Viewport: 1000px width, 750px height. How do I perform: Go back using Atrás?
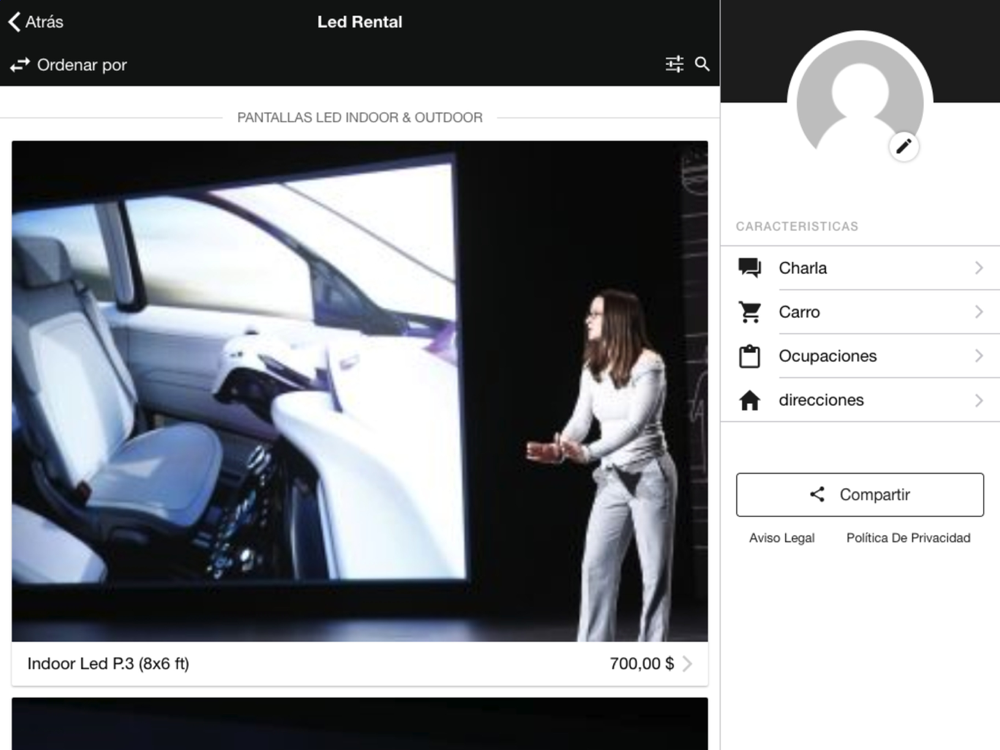pyautogui.click(x=36, y=21)
